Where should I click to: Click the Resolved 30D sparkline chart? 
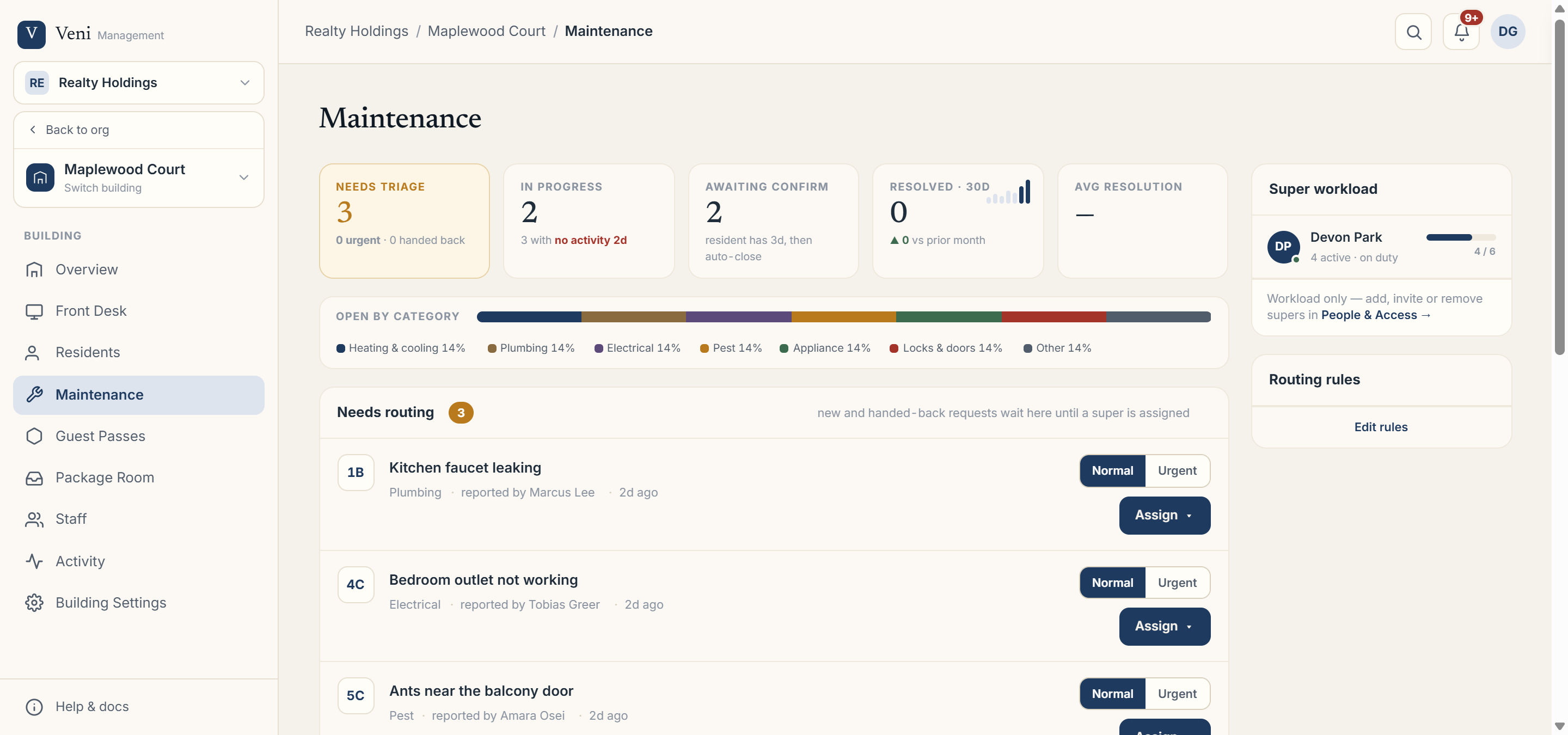coord(1009,191)
